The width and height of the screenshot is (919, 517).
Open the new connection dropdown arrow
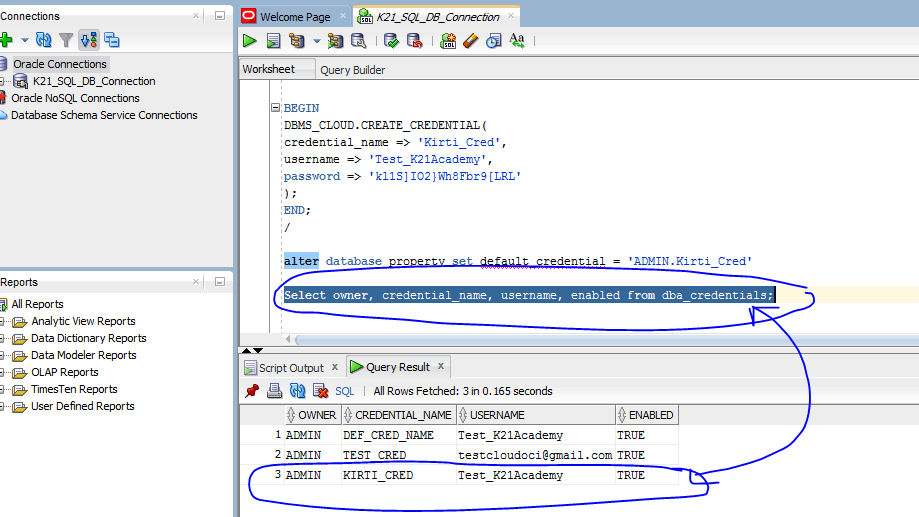[x=25, y=40]
